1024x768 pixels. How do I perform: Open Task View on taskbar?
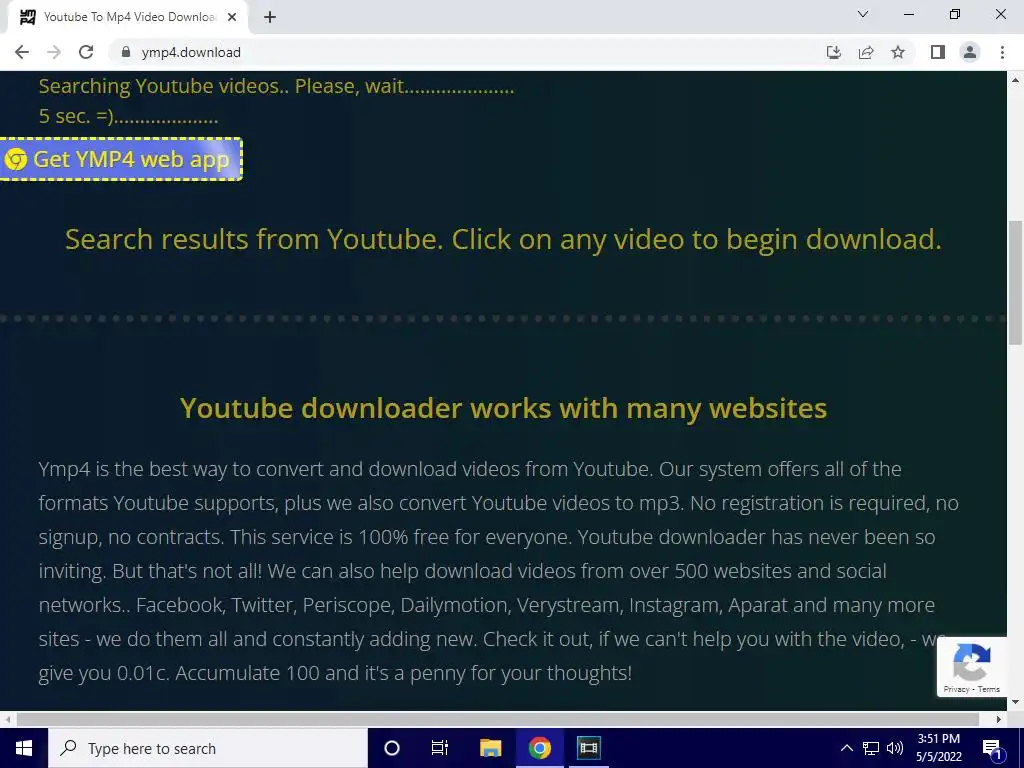click(x=440, y=748)
